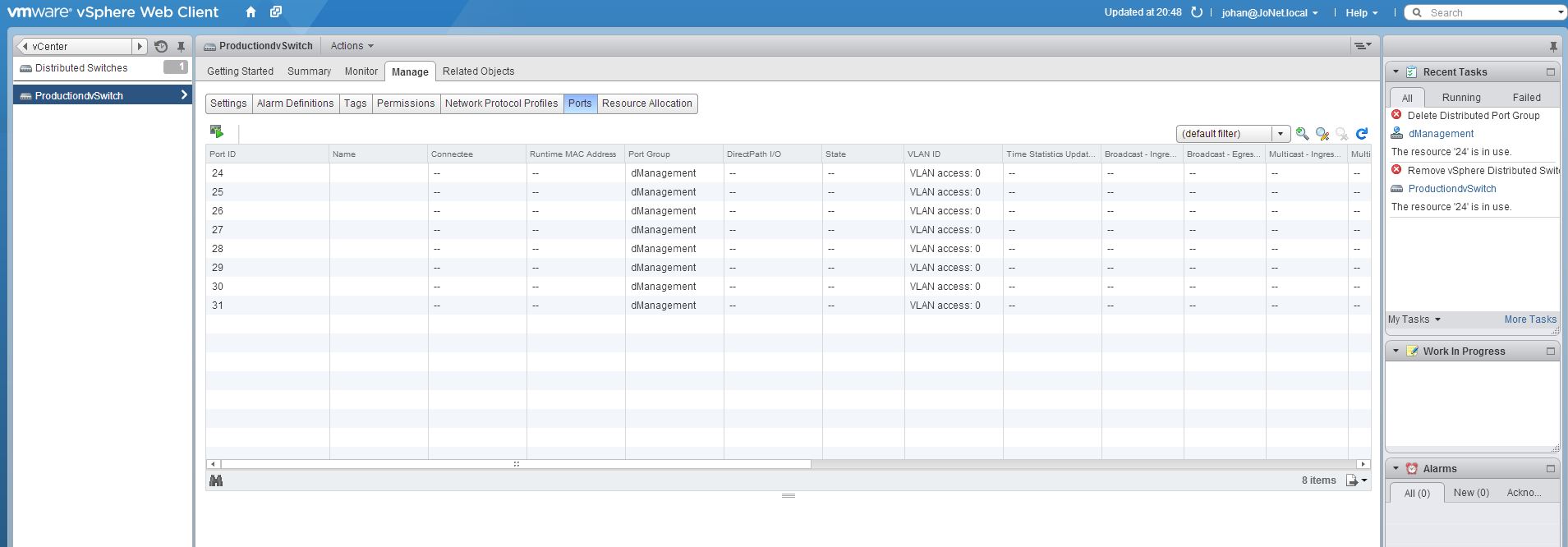Open the Related Objects tab
Image resolution: width=1568 pixels, height=547 pixels.
point(478,71)
